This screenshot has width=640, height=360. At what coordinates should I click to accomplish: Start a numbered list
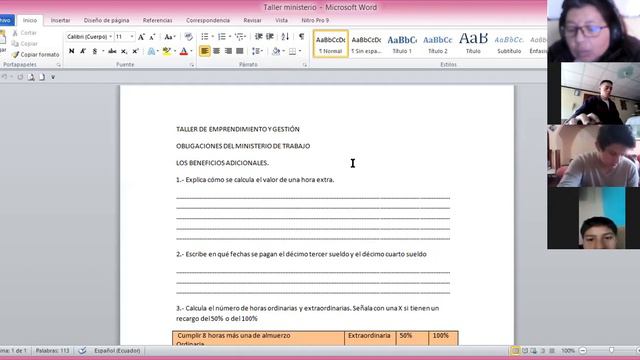point(222,37)
